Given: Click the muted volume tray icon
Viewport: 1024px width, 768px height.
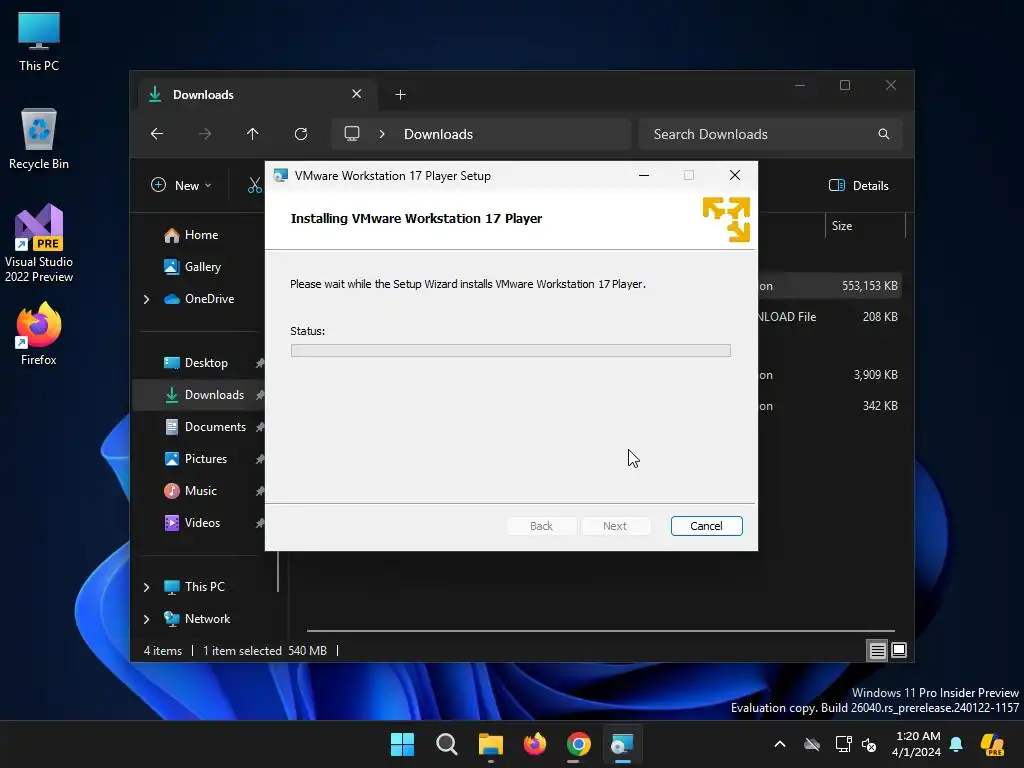Looking at the screenshot, I should (869, 744).
